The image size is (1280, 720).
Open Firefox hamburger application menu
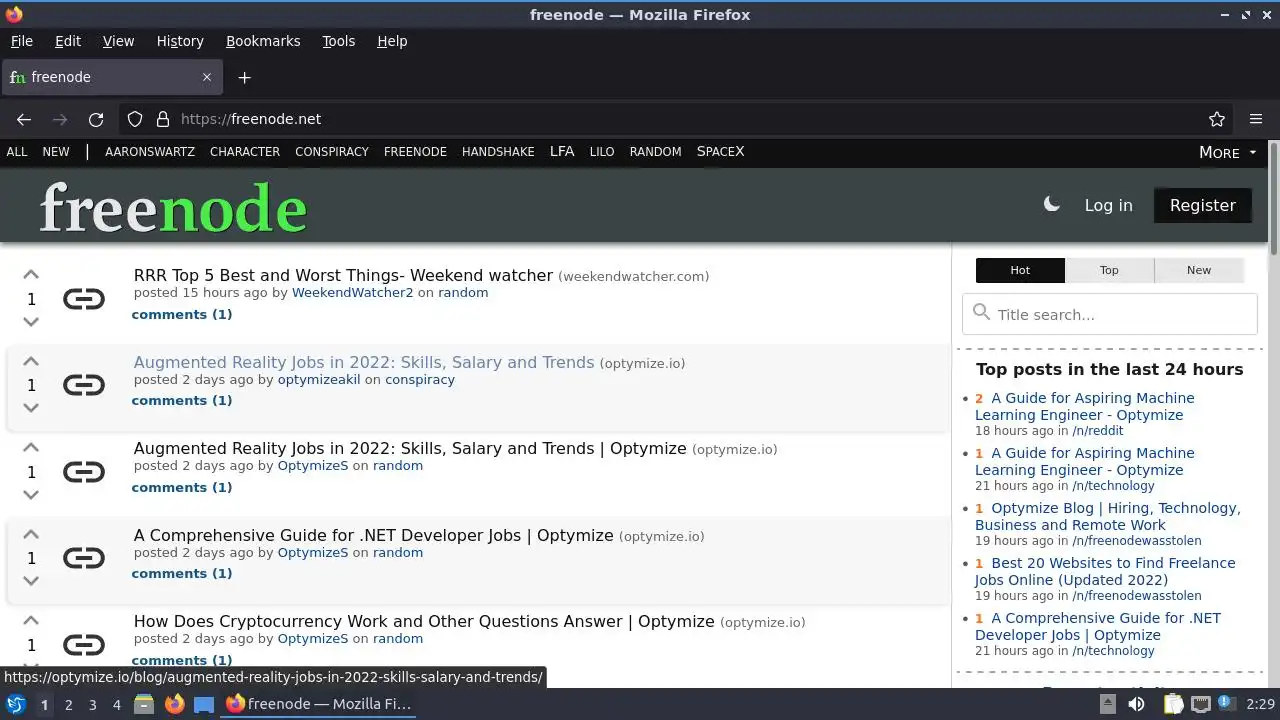(1256, 119)
